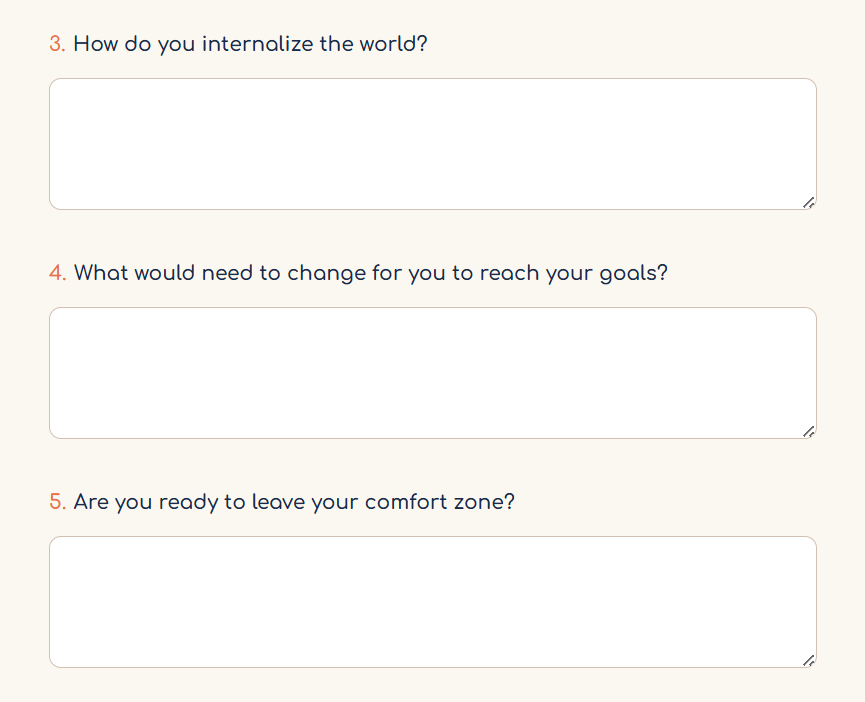Click the word 'ready' in question 5
This screenshot has height=702, width=865.
click(188, 503)
